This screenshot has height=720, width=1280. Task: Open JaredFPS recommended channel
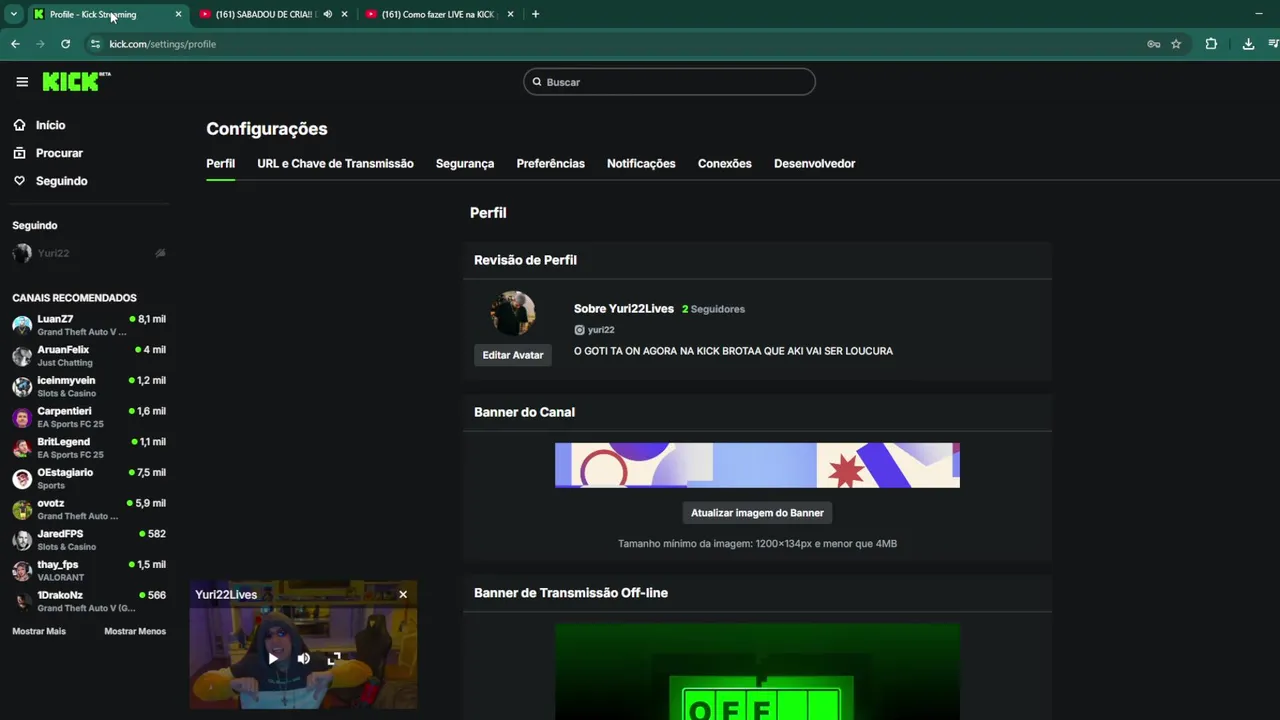(x=88, y=540)
